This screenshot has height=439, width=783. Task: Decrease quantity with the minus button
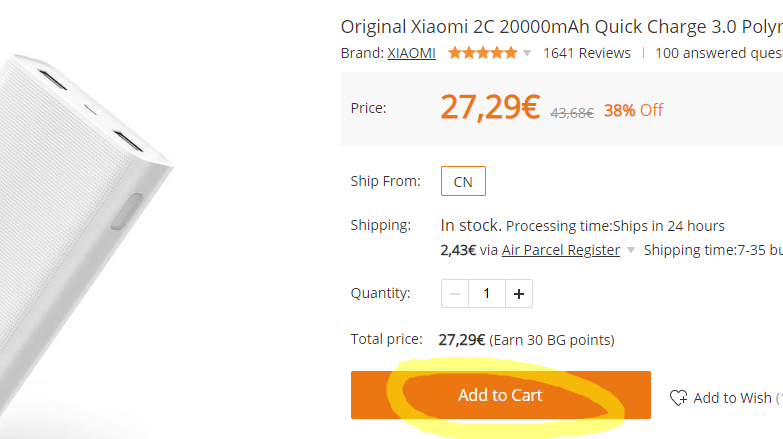[x=456, y=294]
